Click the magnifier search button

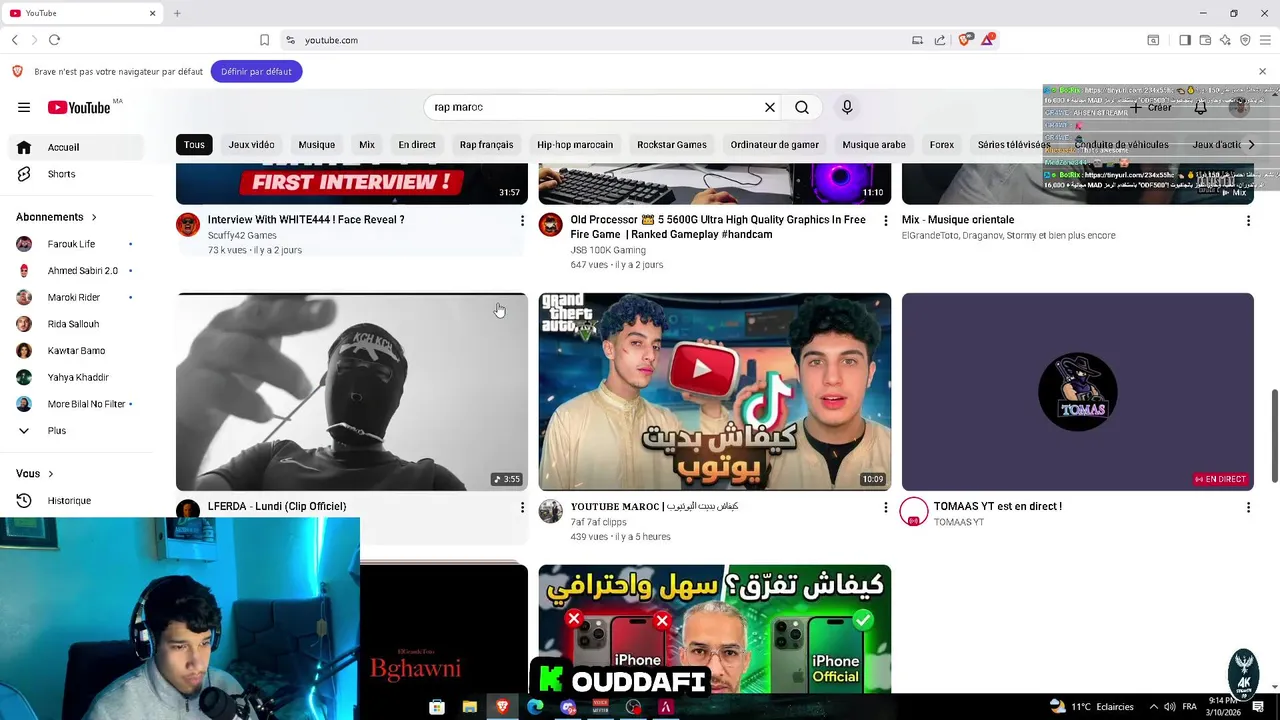tap(802, 107)
